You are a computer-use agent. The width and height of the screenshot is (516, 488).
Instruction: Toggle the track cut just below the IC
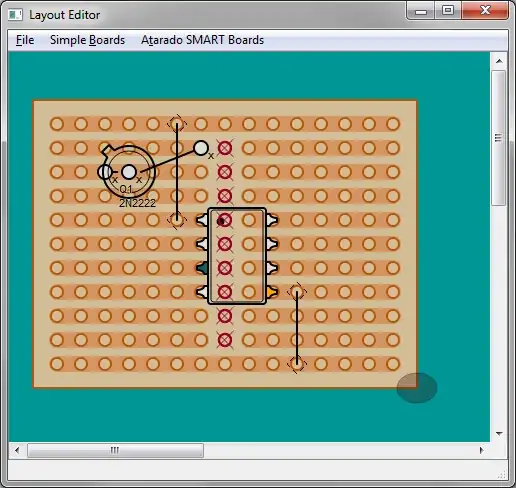pos(225,316)
